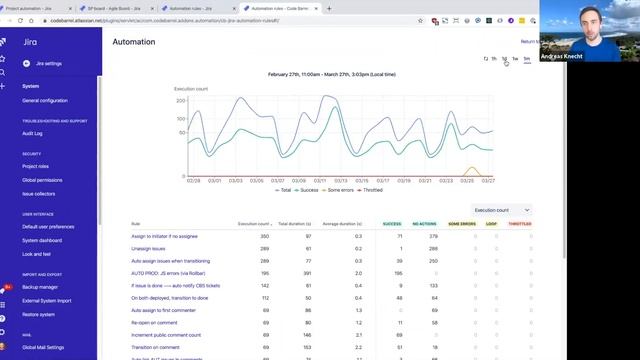Open On both deployed, transition to done rule
Image resolution: width=640 pixels, height=360 pixels.
point(169,298)
